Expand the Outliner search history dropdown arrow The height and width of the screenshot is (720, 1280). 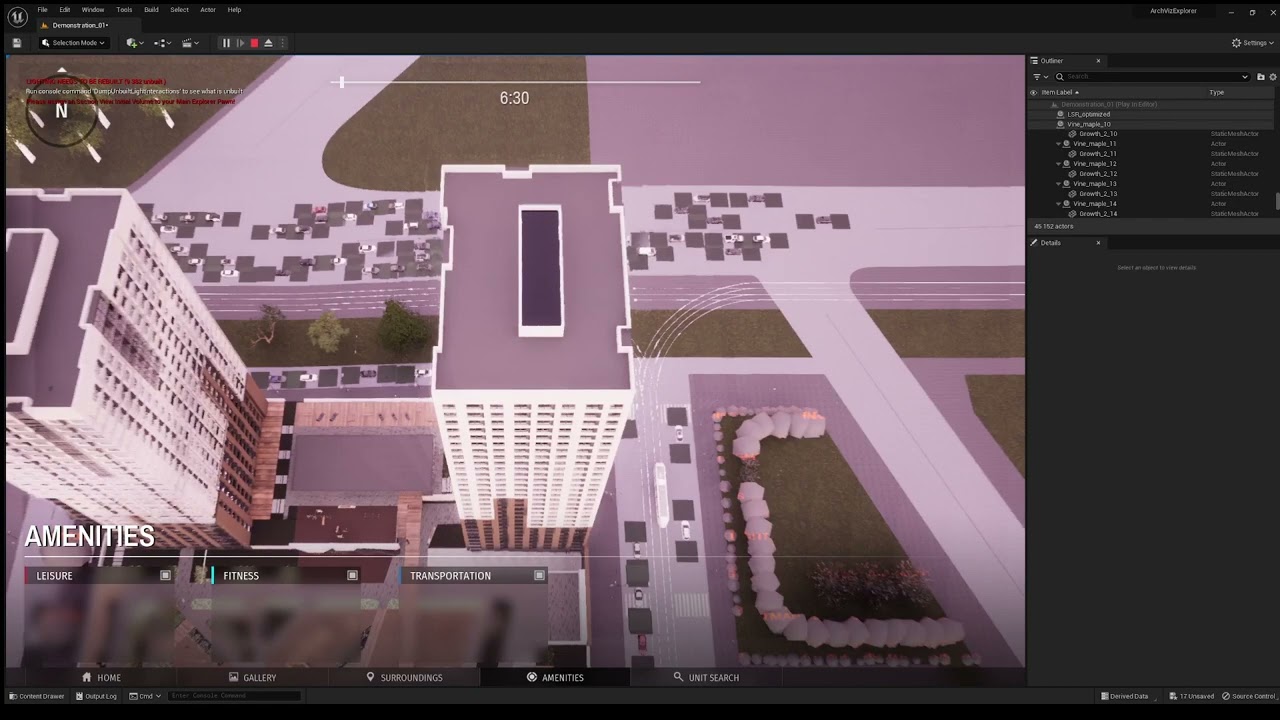[x=1245, y=77]
